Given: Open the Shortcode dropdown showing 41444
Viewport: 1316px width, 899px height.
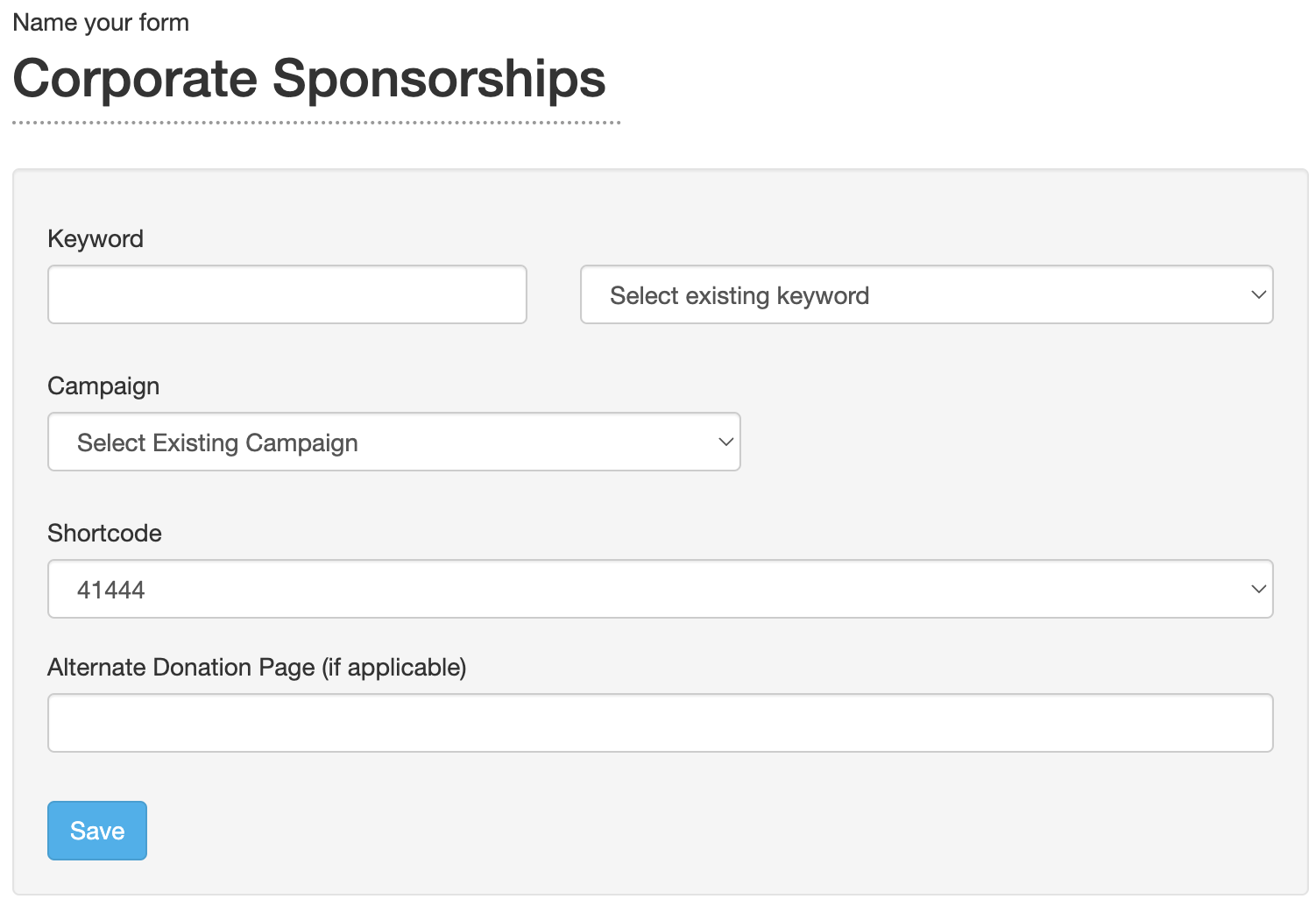Looking at the screenshot, I should (x=659, y=589).
